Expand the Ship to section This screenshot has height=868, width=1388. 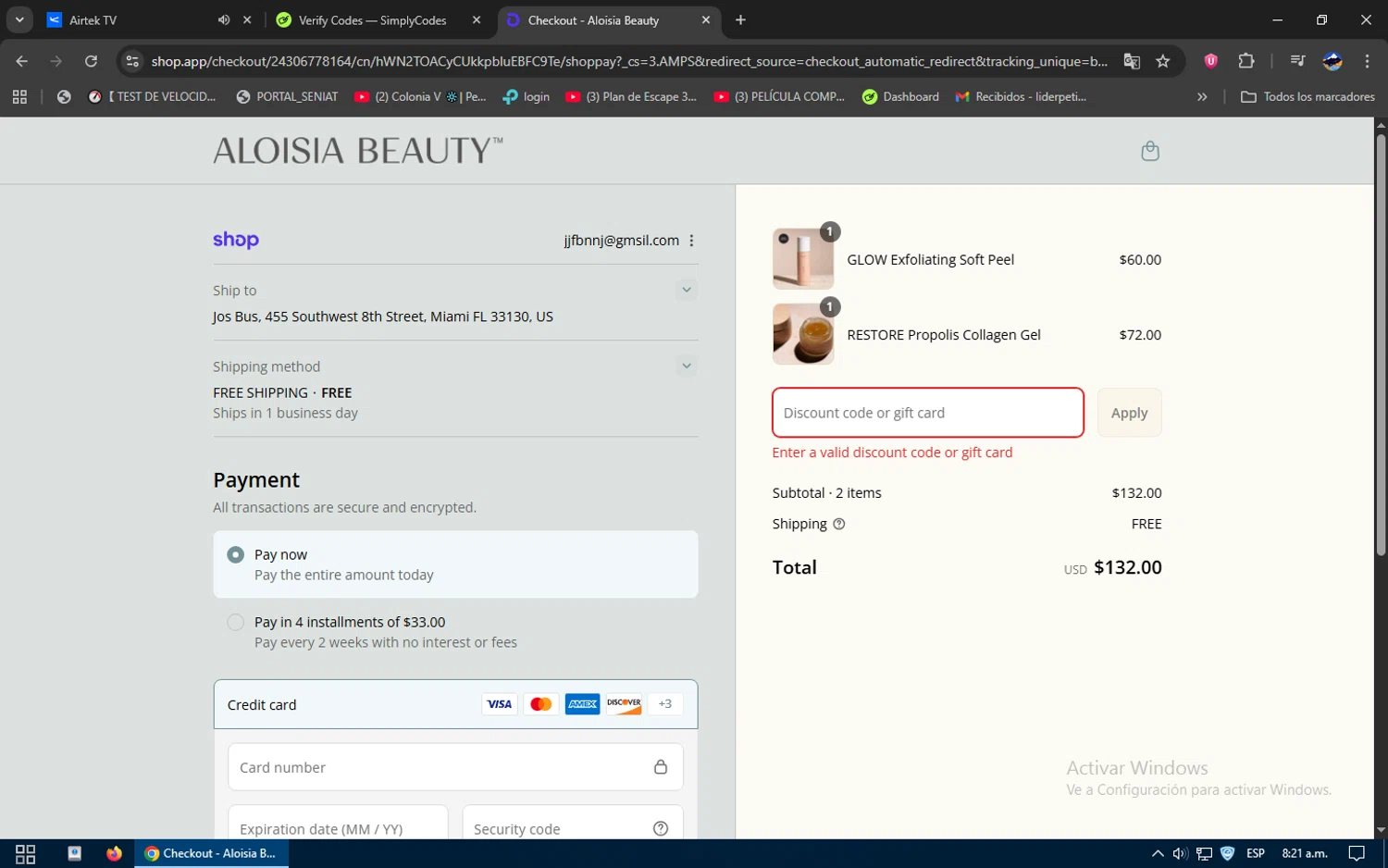687,290
